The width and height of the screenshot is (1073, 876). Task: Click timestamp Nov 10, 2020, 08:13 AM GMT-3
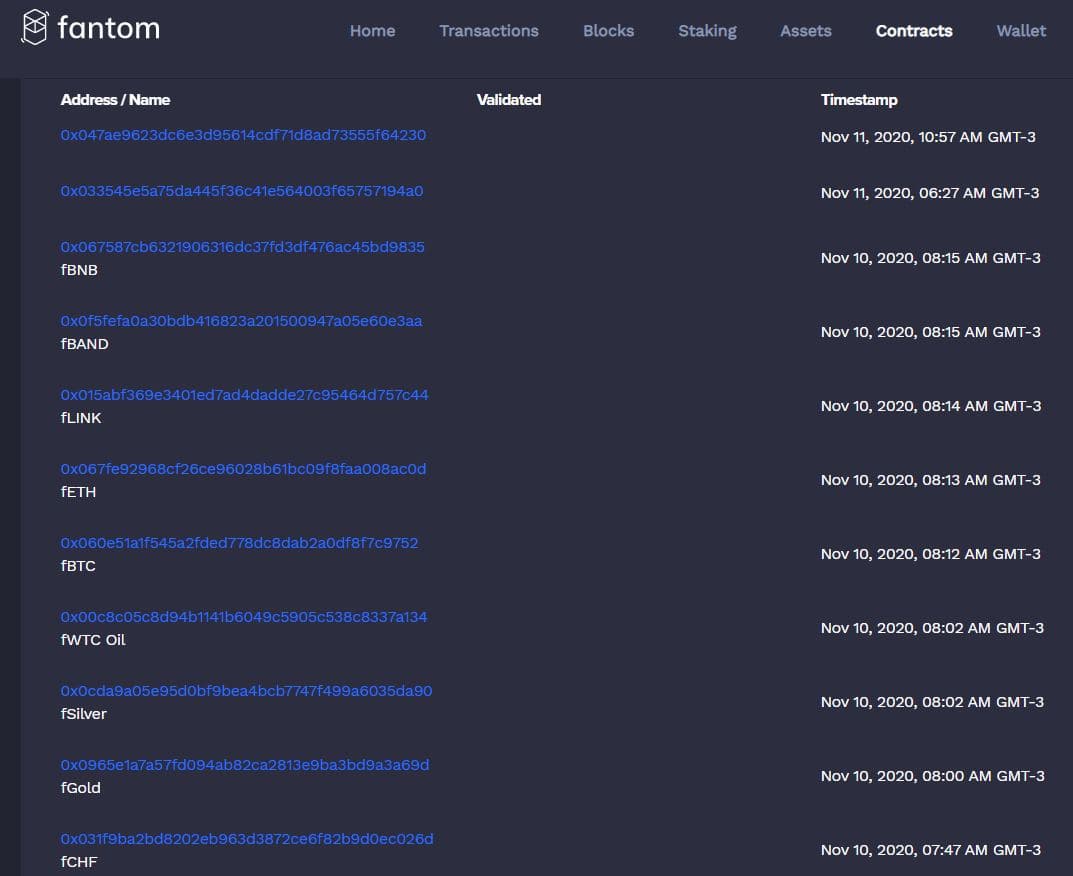931,480
